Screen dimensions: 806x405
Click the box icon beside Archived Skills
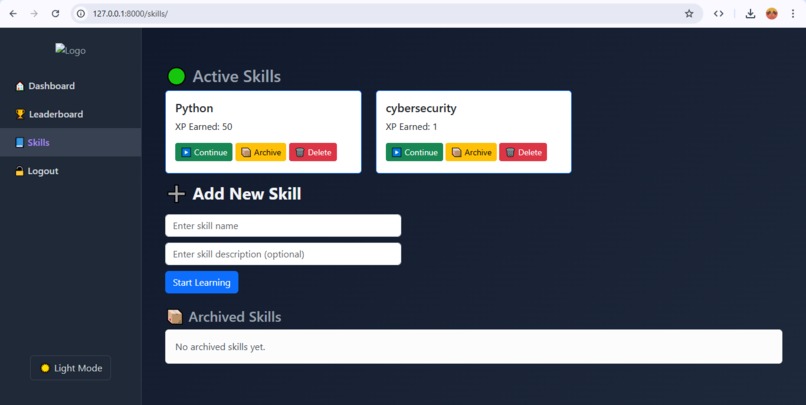175,317
